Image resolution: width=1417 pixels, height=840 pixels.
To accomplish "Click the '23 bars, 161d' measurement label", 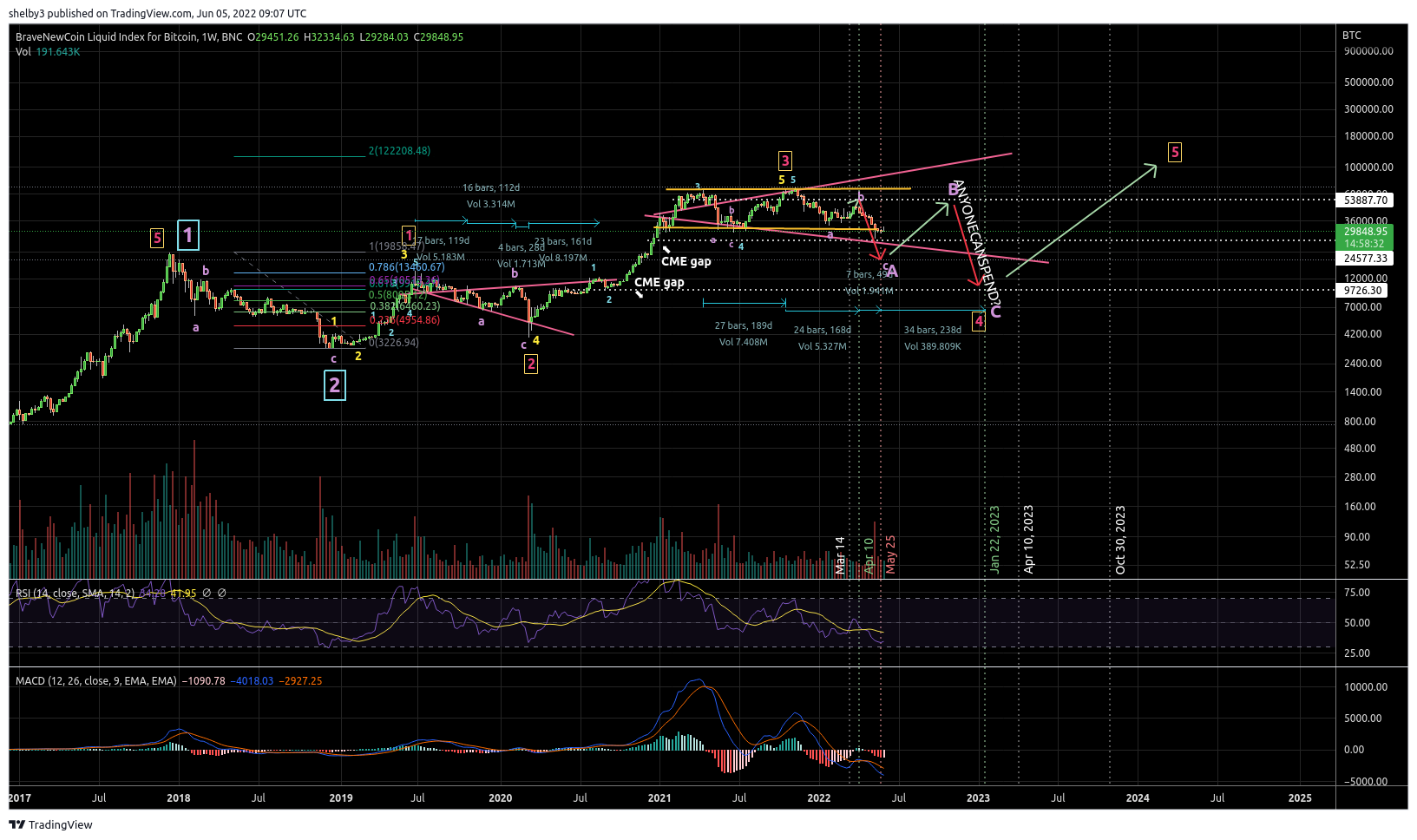I will pyautogui.click(x=563, y=242).
